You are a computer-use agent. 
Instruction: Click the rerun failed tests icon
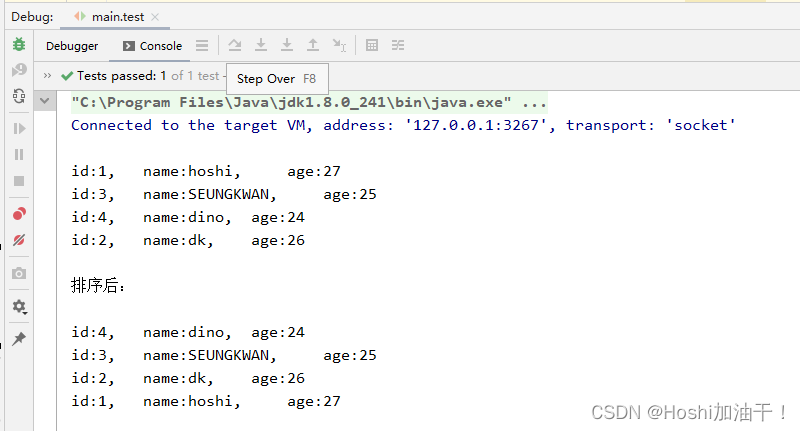tap(19, 69)
